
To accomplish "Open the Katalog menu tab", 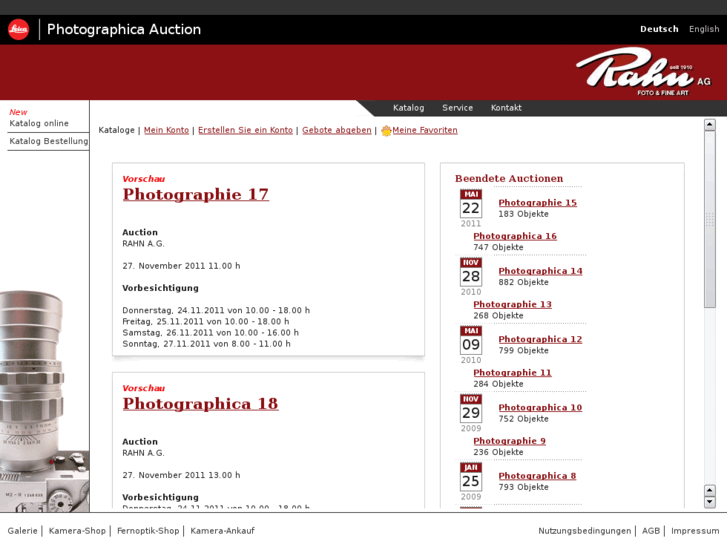I will 408,108.
